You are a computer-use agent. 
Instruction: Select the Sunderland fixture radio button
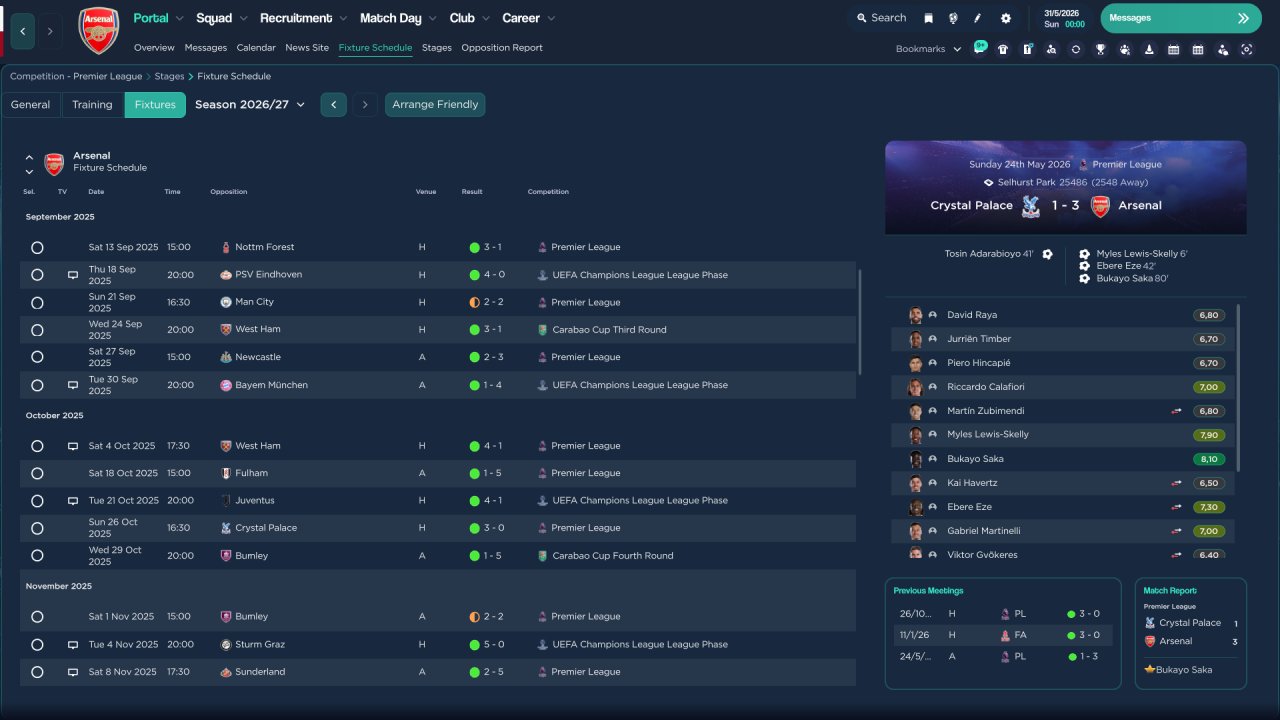(37, 672)
